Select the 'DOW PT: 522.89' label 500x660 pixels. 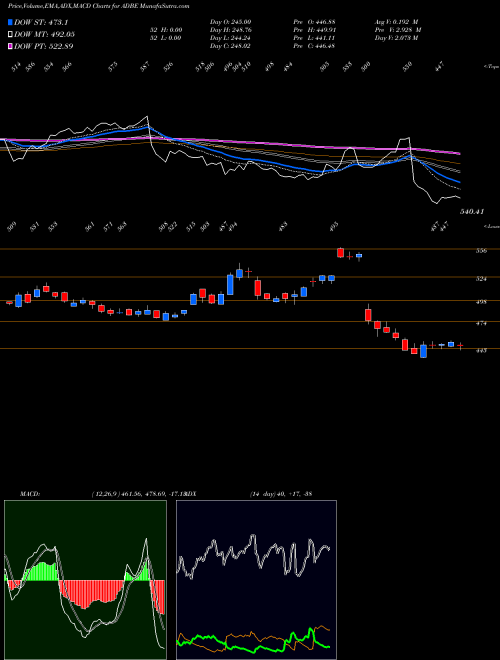[44, 46]
